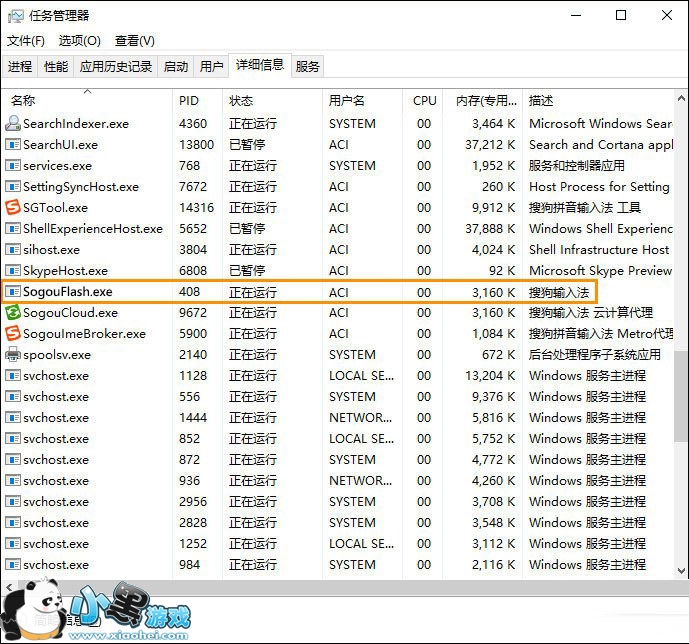Switch to the 进程 tab
This screenshot has width=689, height=644.
[x=20, y=66]
